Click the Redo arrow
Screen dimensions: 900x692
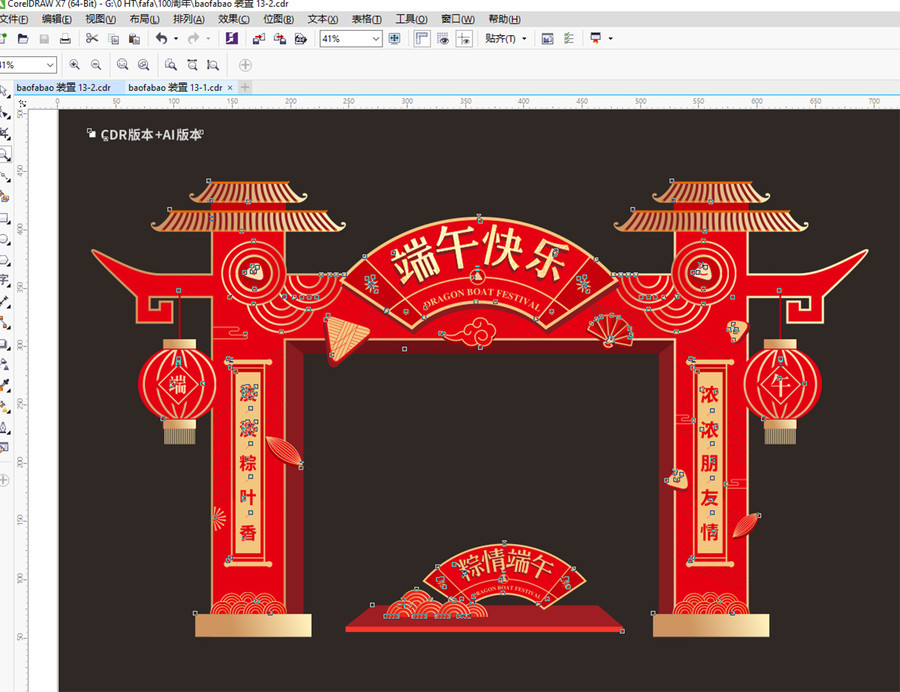point(193,38)
